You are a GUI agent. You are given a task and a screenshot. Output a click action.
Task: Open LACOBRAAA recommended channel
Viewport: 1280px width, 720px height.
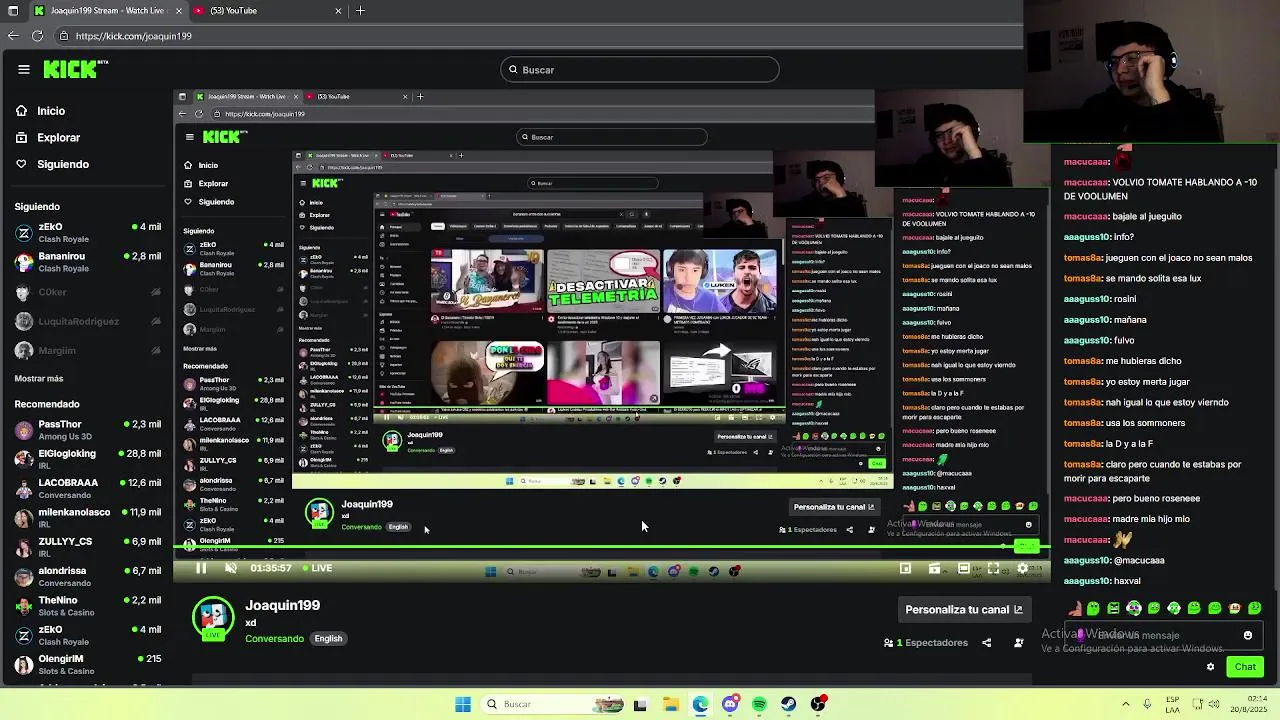click(x=87, y=488)
